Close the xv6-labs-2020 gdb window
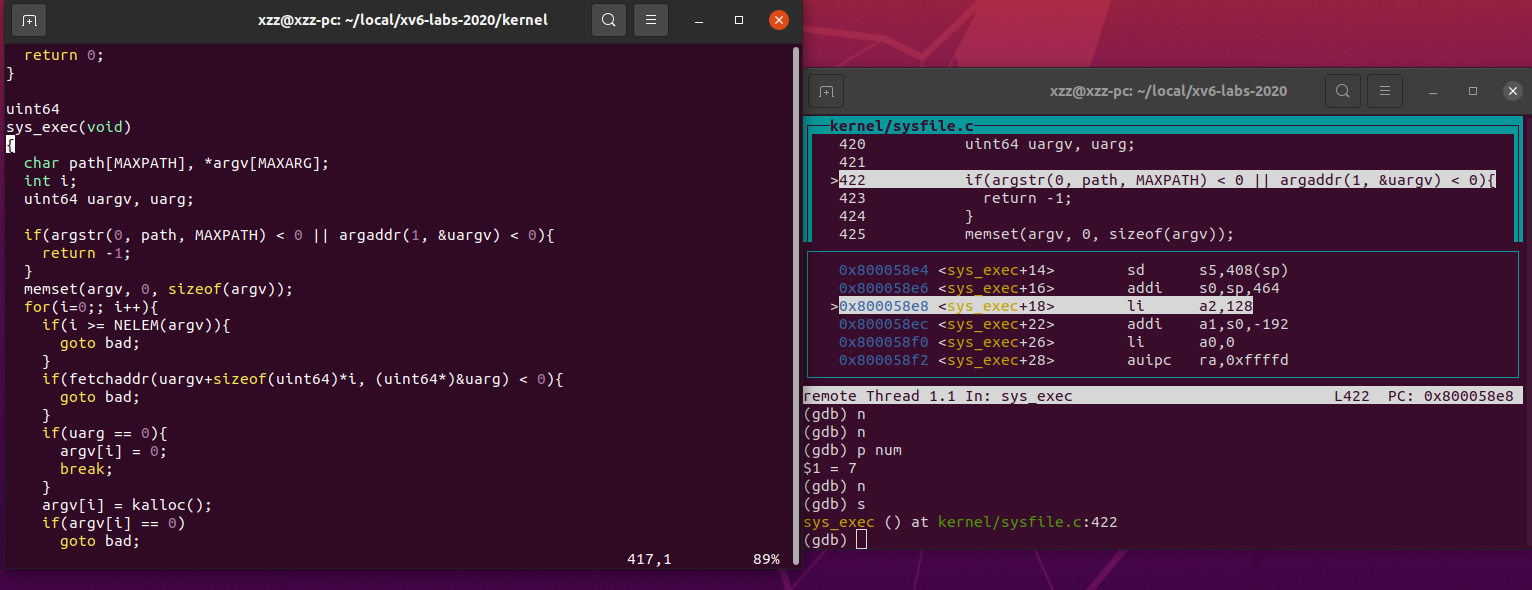 tap(1513, 91)
